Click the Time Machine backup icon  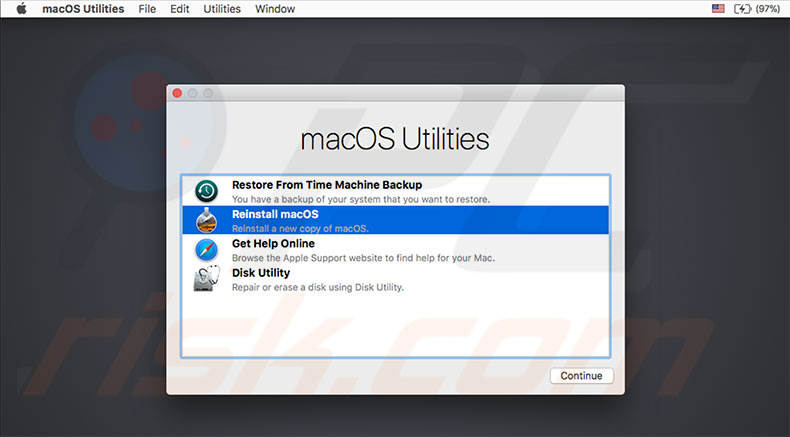coord(207,191)
